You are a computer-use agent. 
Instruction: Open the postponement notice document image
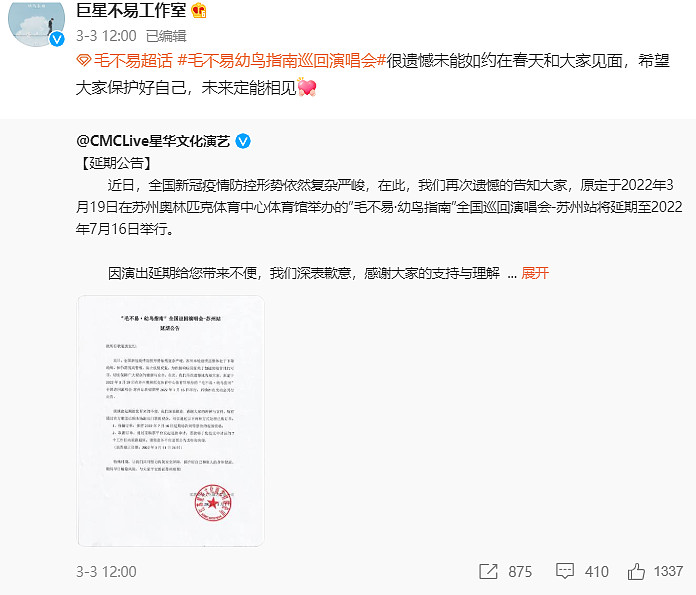[x=171, y=420]
